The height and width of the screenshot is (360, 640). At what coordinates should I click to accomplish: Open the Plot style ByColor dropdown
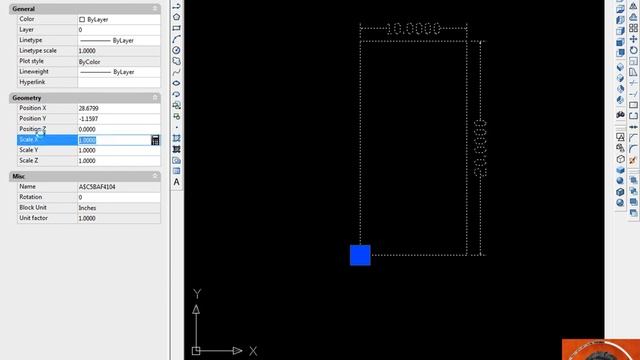pos(119,62)
